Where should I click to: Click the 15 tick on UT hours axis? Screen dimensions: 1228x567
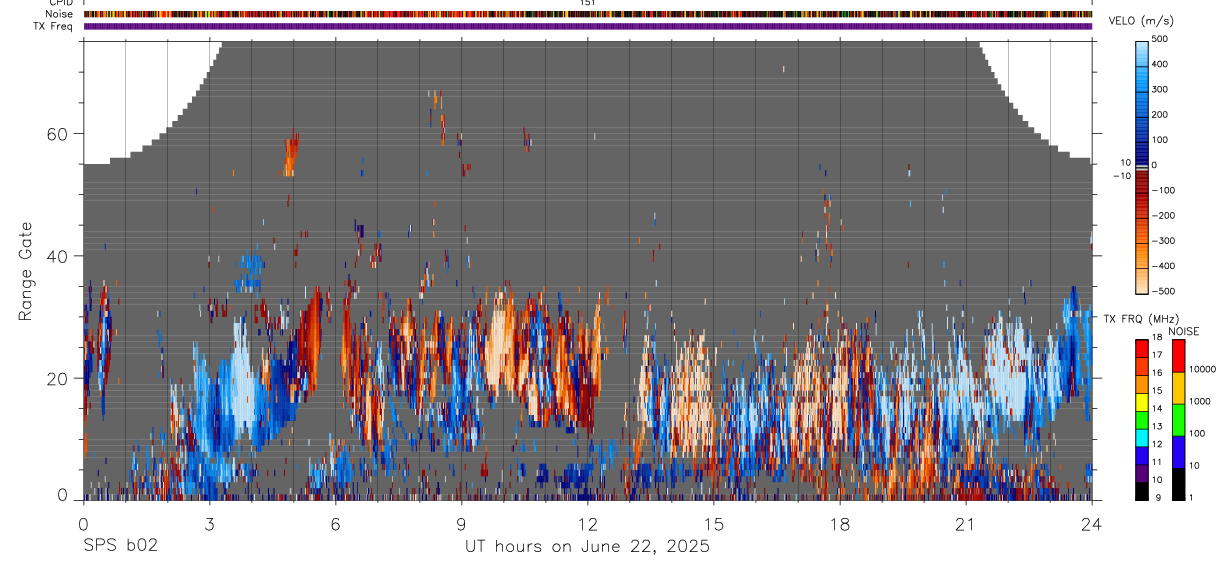[x=714, y=523]
